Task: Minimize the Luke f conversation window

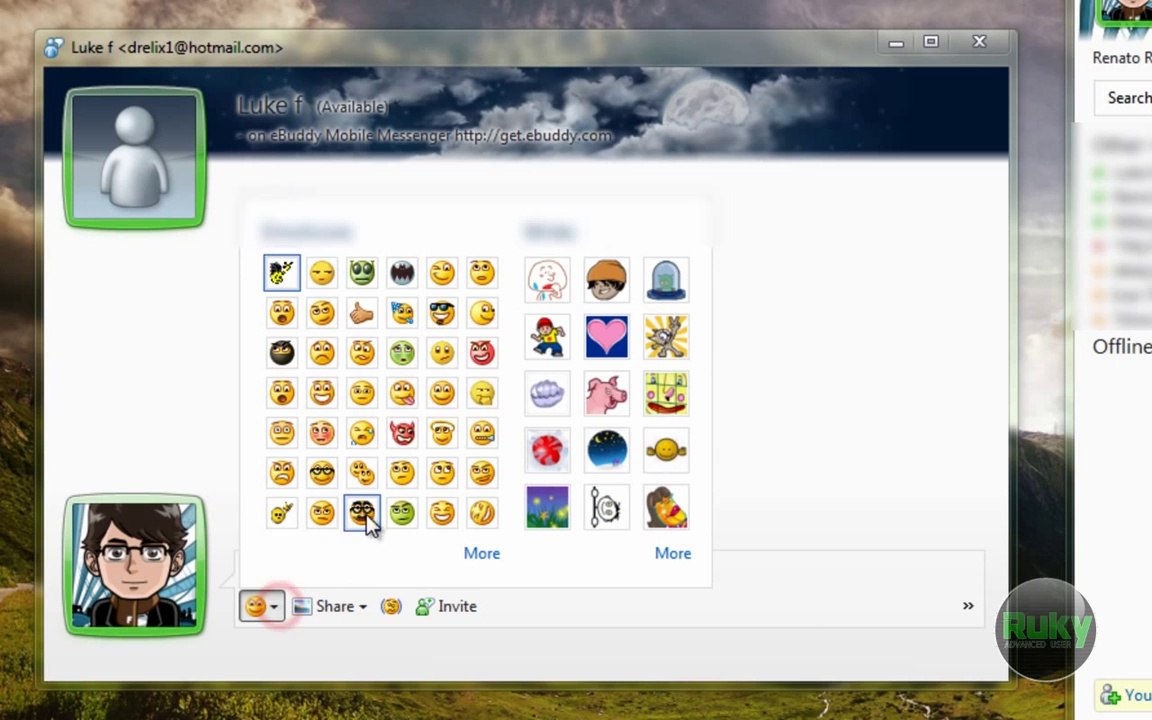Action: click(896, 43)
